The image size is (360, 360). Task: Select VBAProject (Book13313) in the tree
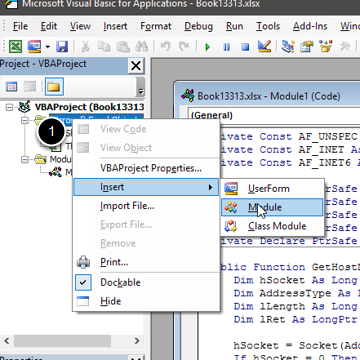pos(89,107)
